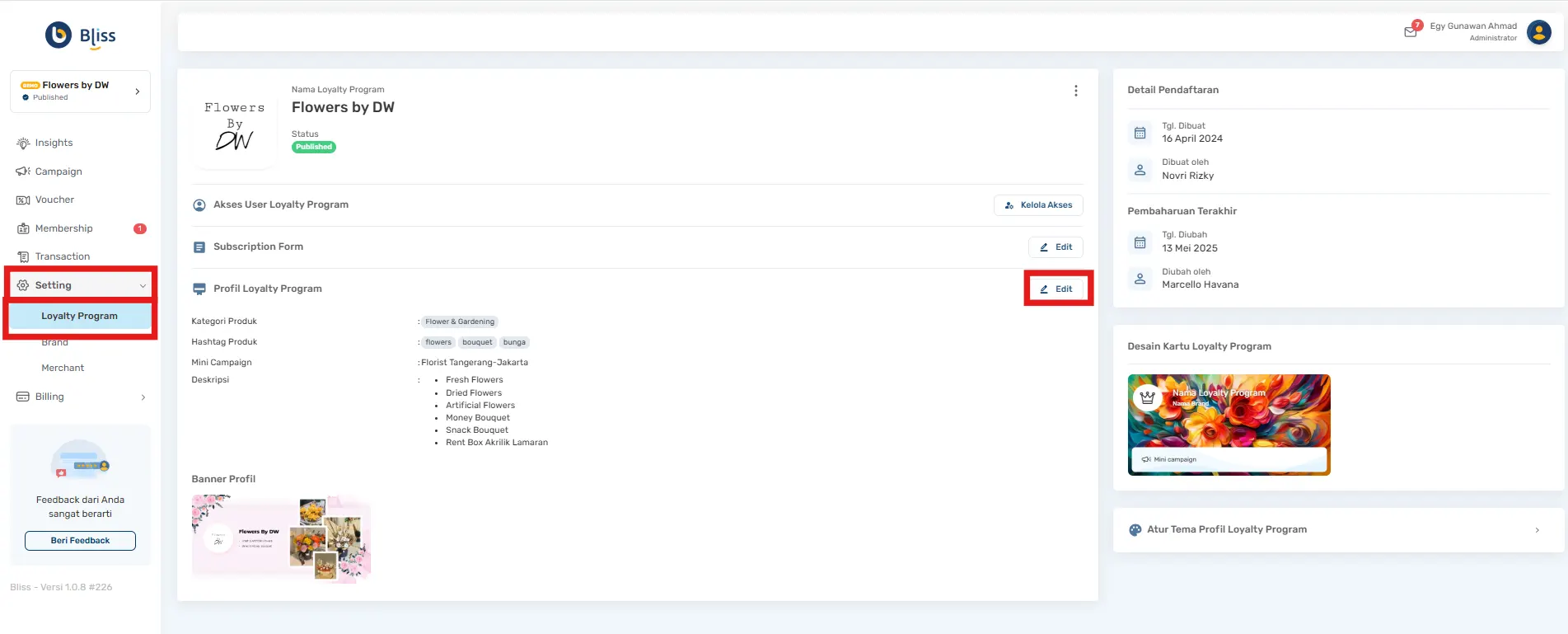1568x634 pixels.
Task: Go to the Membership menu
Action: coord(63,228)
